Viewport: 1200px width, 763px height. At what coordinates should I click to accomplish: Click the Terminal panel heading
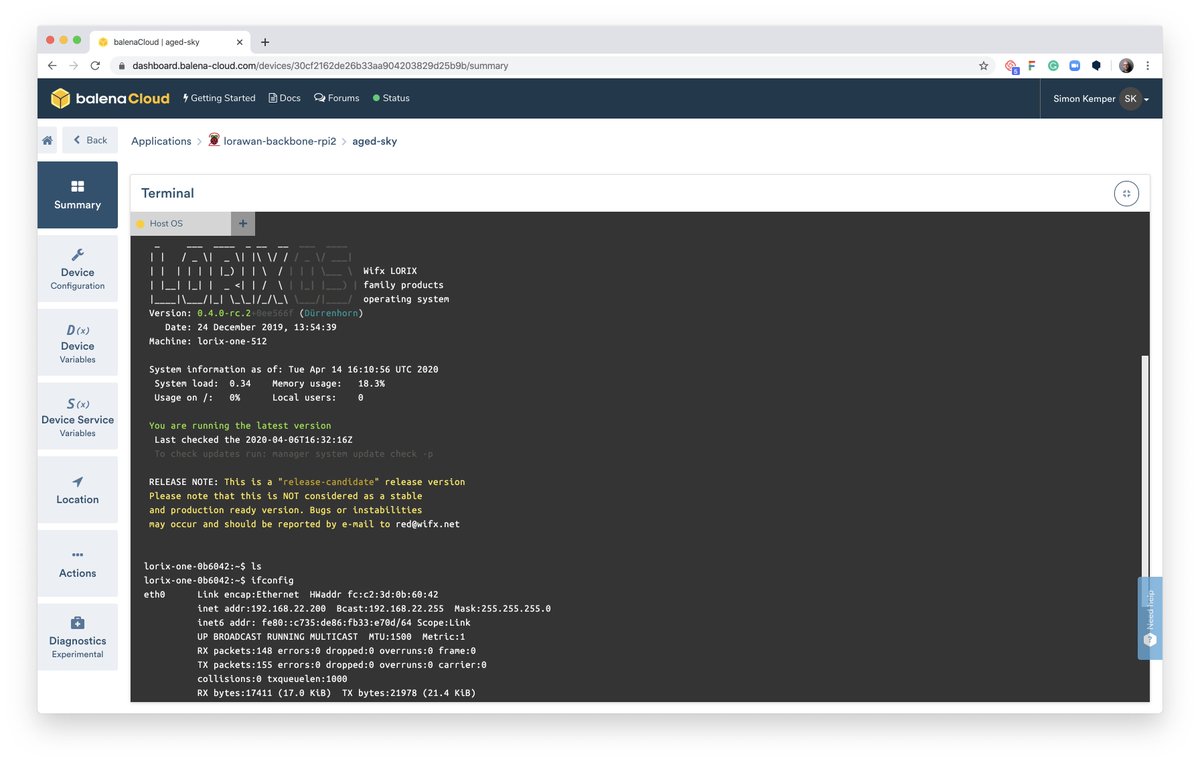[167, 193]
